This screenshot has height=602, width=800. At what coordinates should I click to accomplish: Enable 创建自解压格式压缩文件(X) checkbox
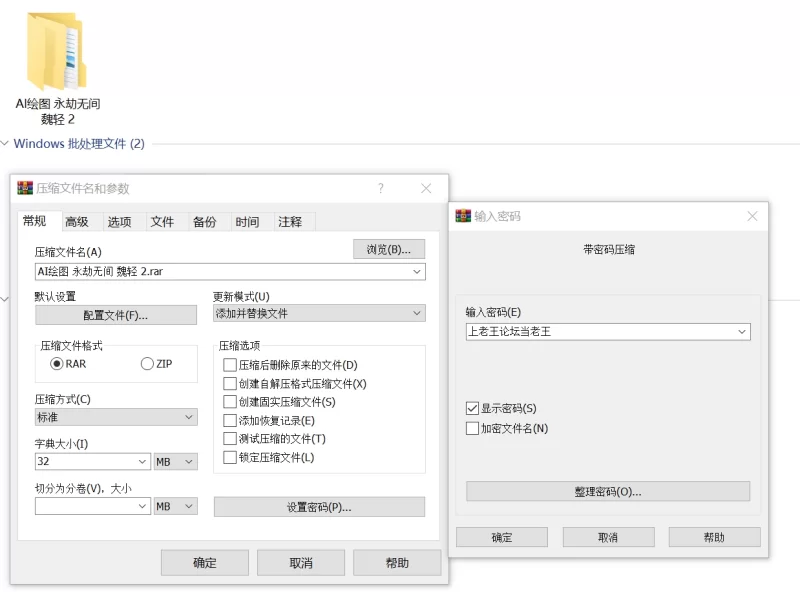(230, 384)
